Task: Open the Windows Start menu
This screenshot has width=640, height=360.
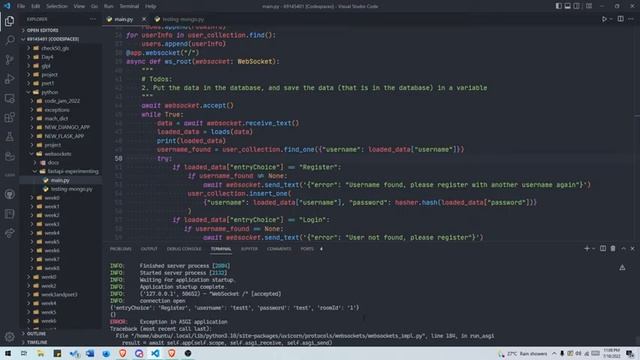Action: (x=8, y=353)
